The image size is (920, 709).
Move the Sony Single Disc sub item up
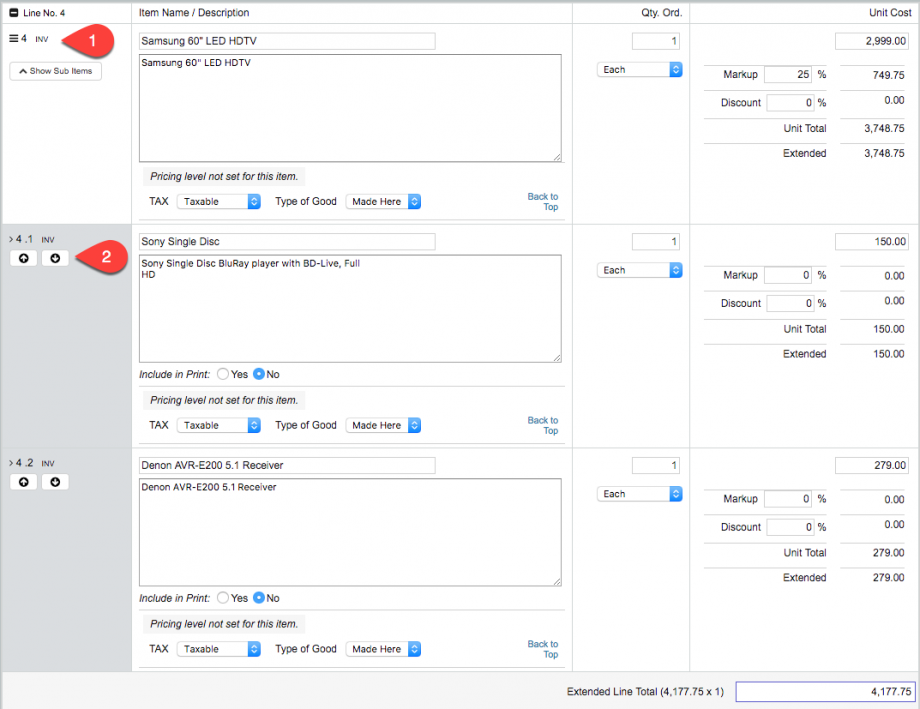pos(23,258)
